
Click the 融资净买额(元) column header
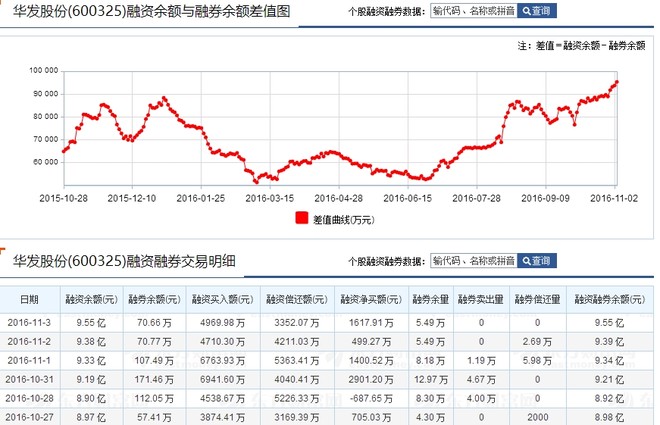click(x=371, y=299)
